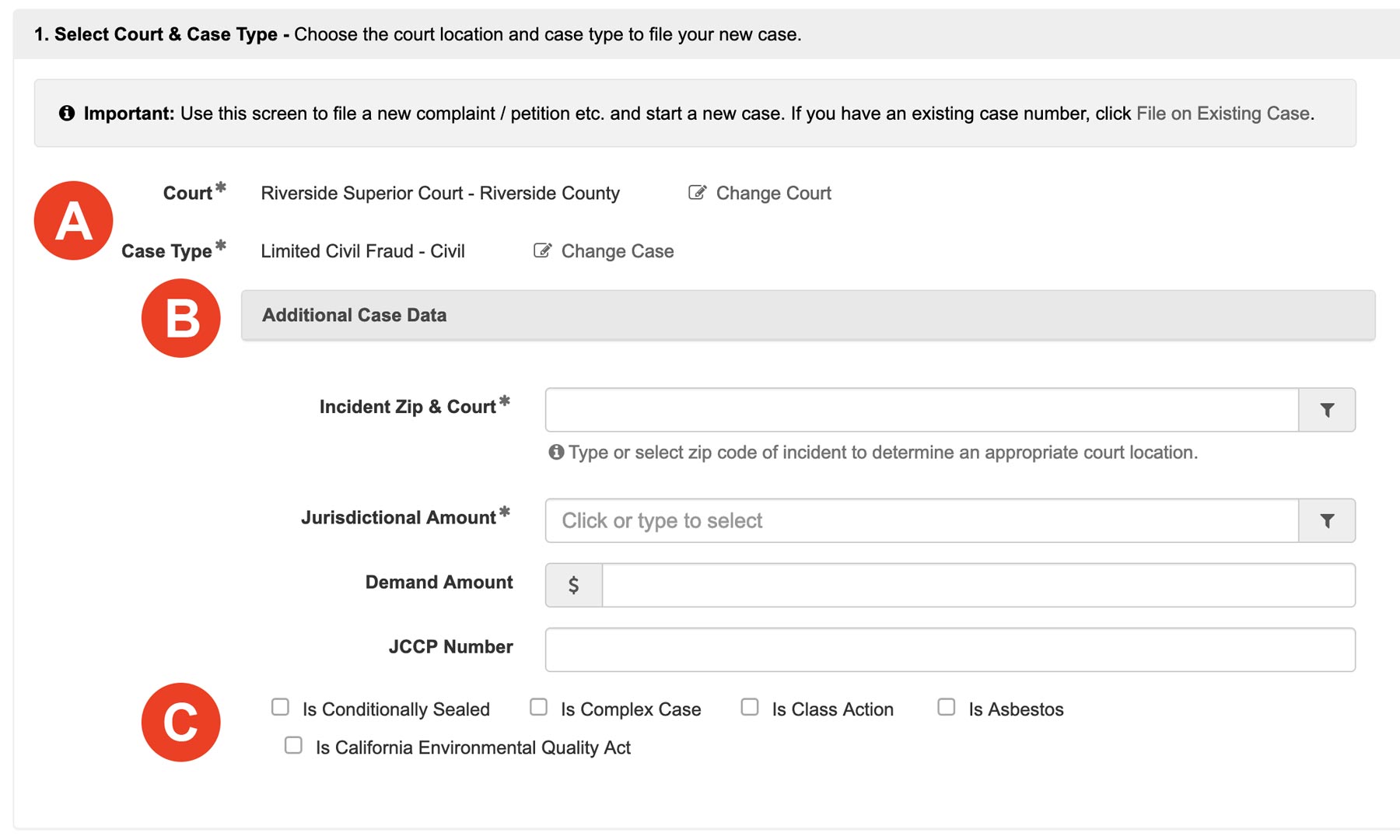Enable the Is Complex Case checkbox
Screen dimensions: 1400x840
[x=537, y=706]
